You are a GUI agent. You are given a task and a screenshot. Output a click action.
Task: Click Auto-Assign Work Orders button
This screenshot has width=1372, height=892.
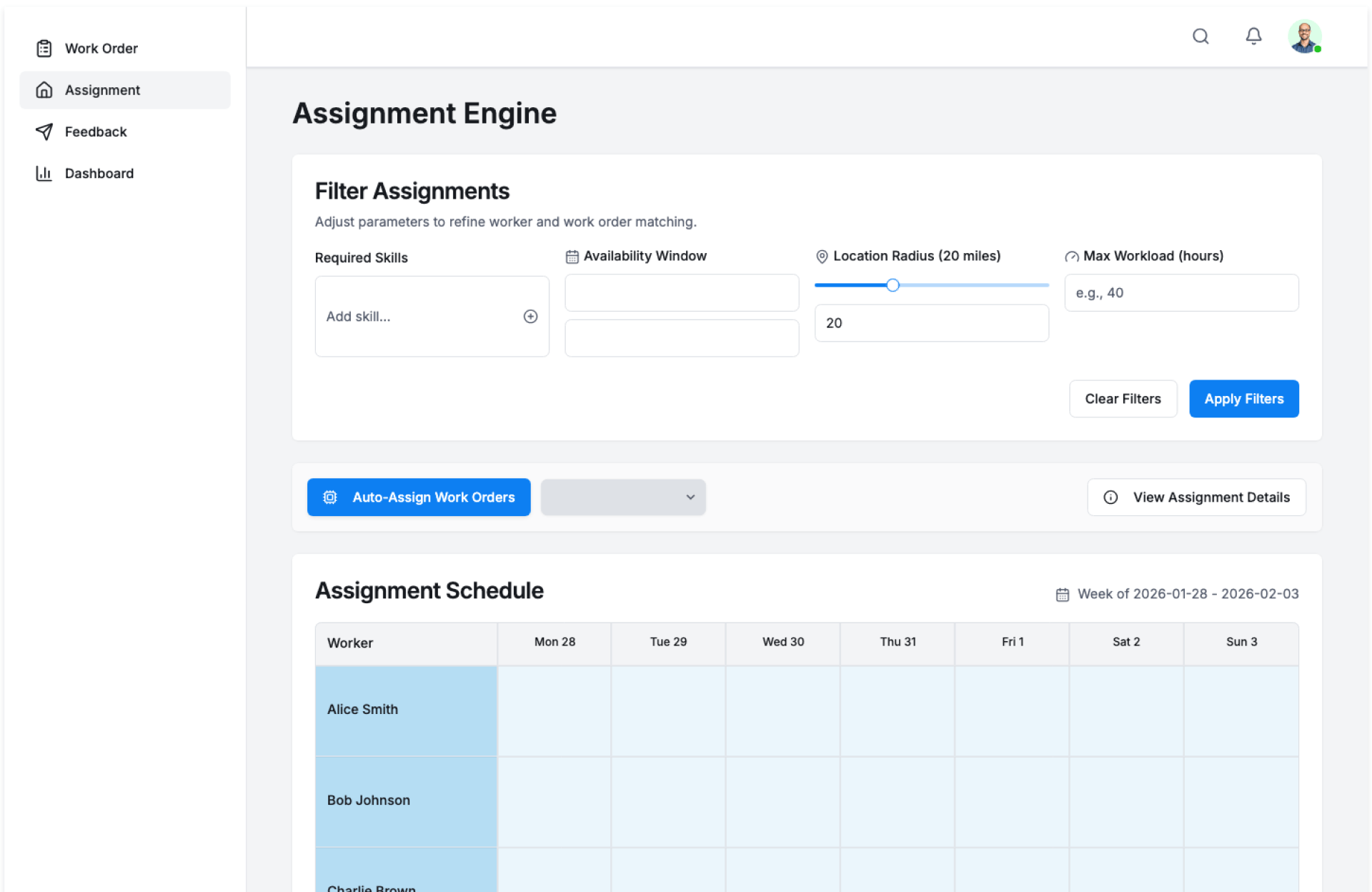[419, 497]
